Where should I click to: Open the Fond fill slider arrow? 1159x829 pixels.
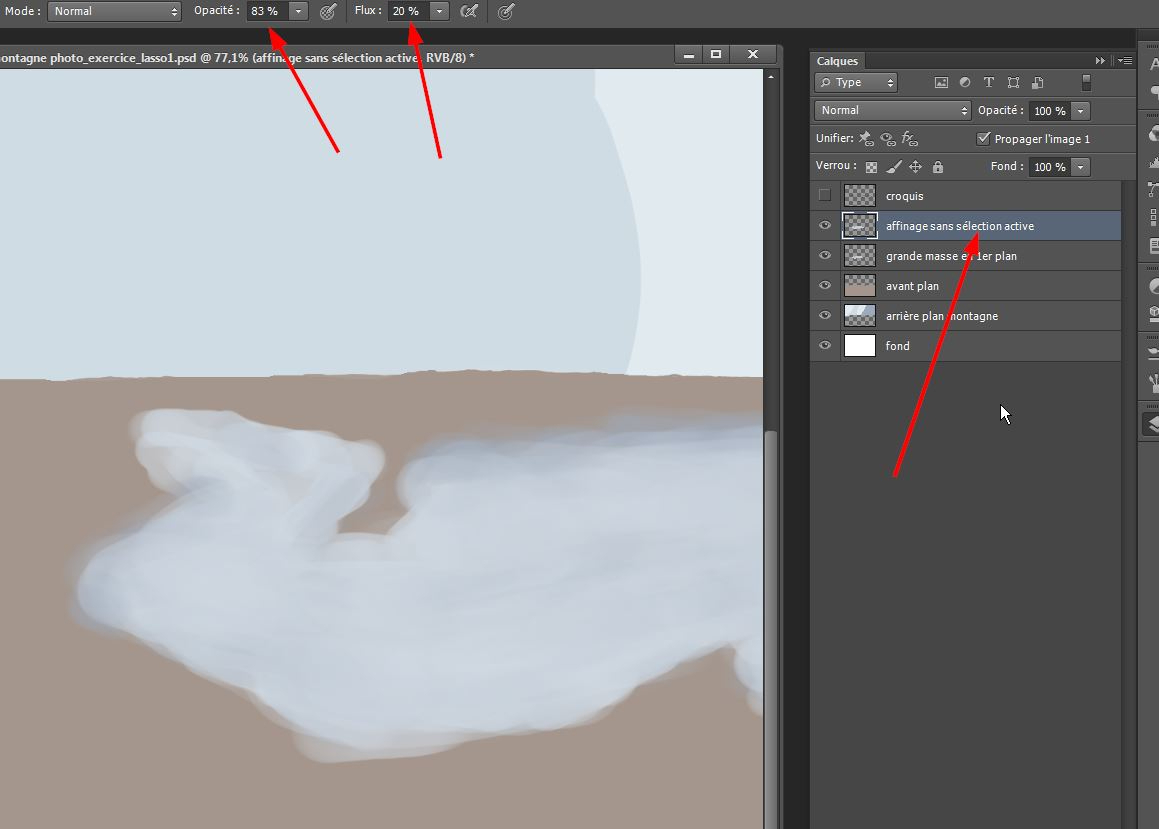1080,167
